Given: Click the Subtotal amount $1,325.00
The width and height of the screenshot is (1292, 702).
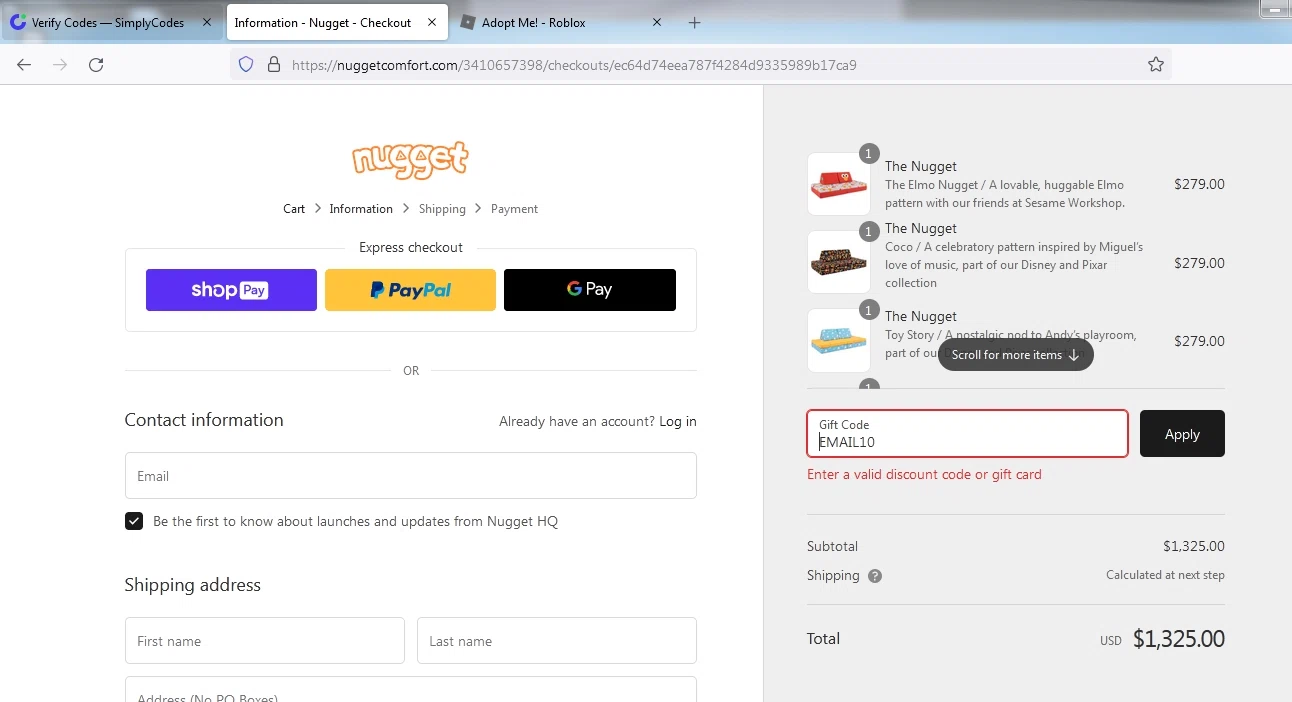Looking at the screenshot, I should tap(1193, 546).
